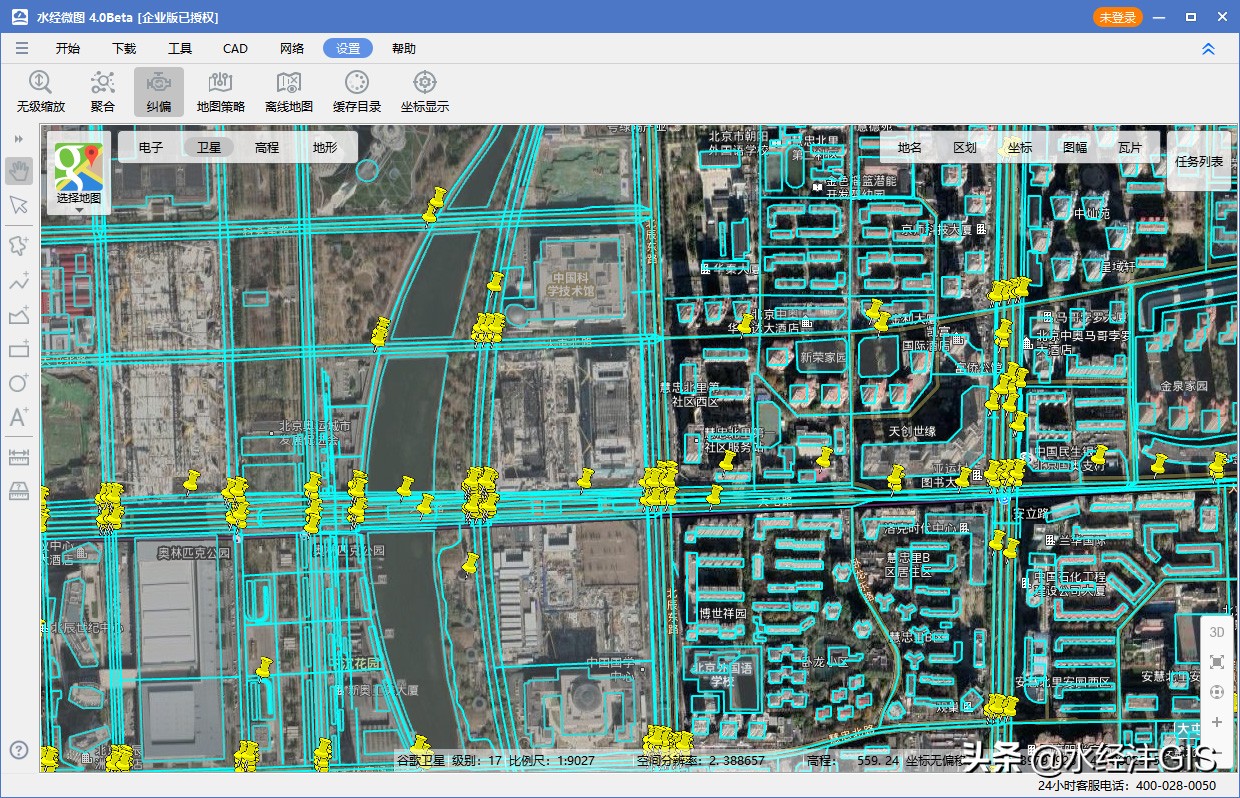Viewport: 1240px width, 798px height.
Task: Click the 未登录 login button
Action: point(1117,17)
